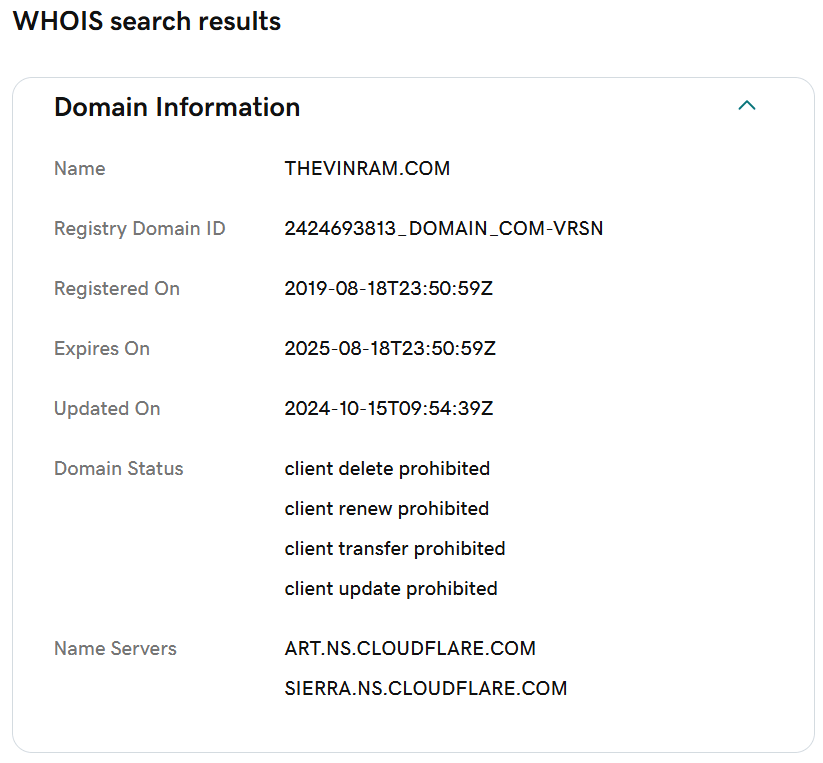Click the Registry Domain ID label
Image resolution: width=823 pixels, height=763 pixels.
click(140, 228)
